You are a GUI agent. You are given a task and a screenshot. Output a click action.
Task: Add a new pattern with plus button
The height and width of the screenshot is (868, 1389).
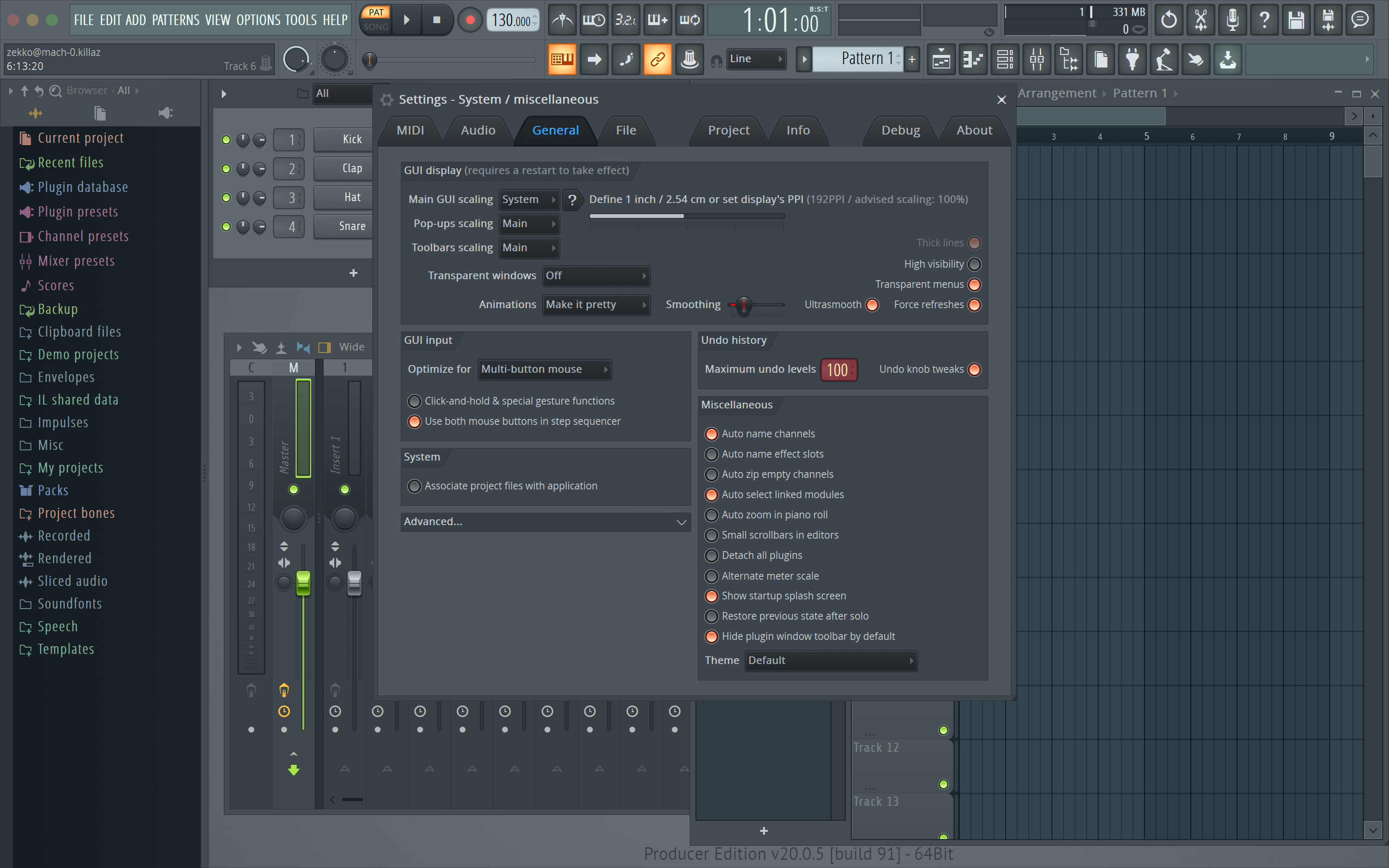(x=912, y=59)
